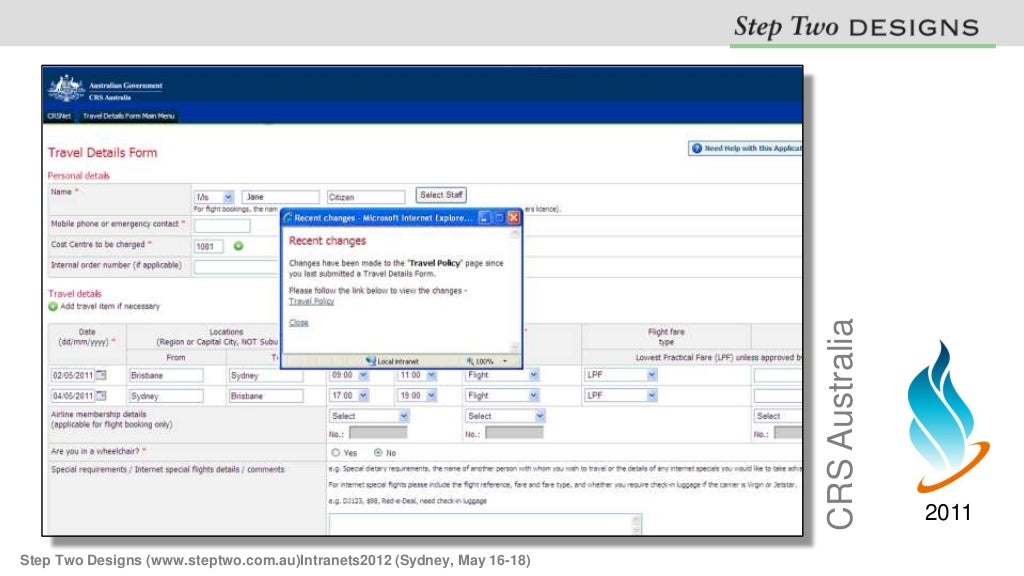Open the 17:00 time dropdown
1024x576 pixels.
tap(364, 396)
